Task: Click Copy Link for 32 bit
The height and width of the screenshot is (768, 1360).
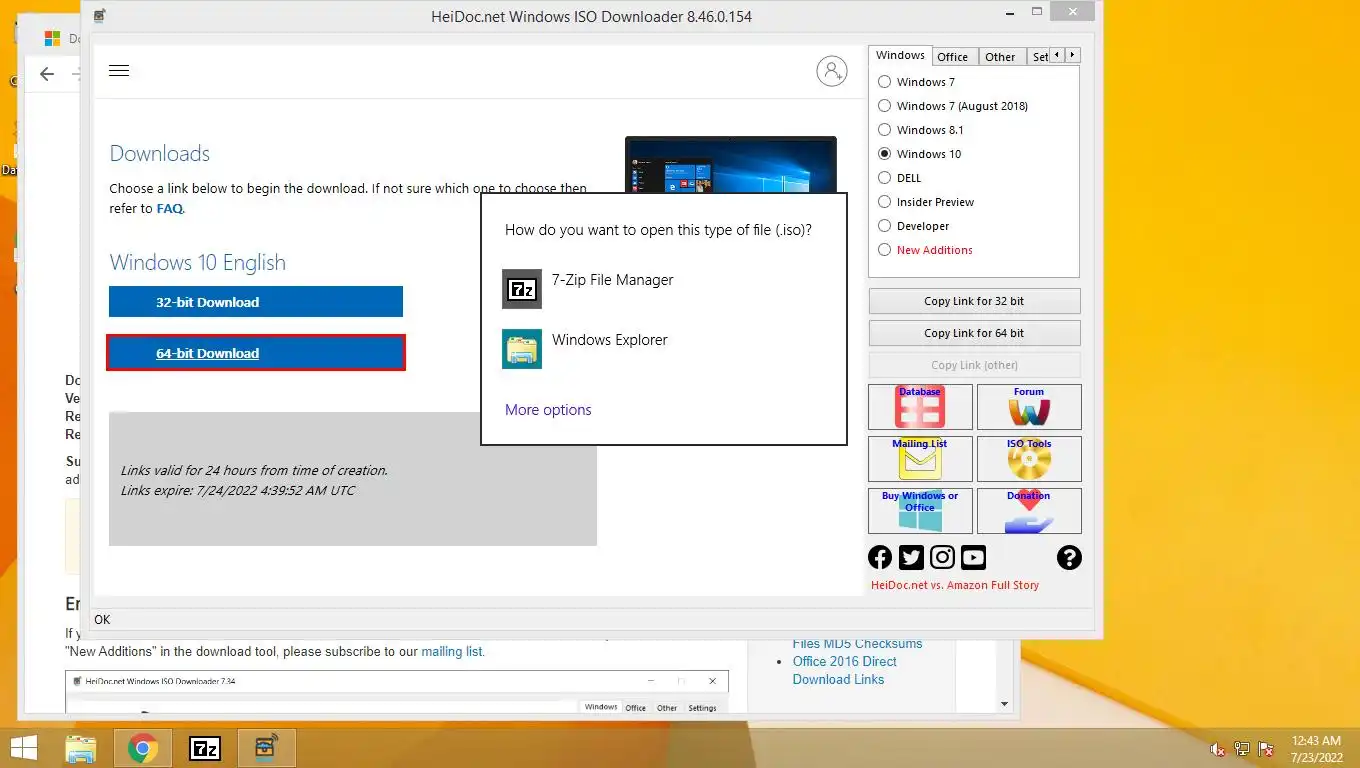Action: (x=974, y=301)
